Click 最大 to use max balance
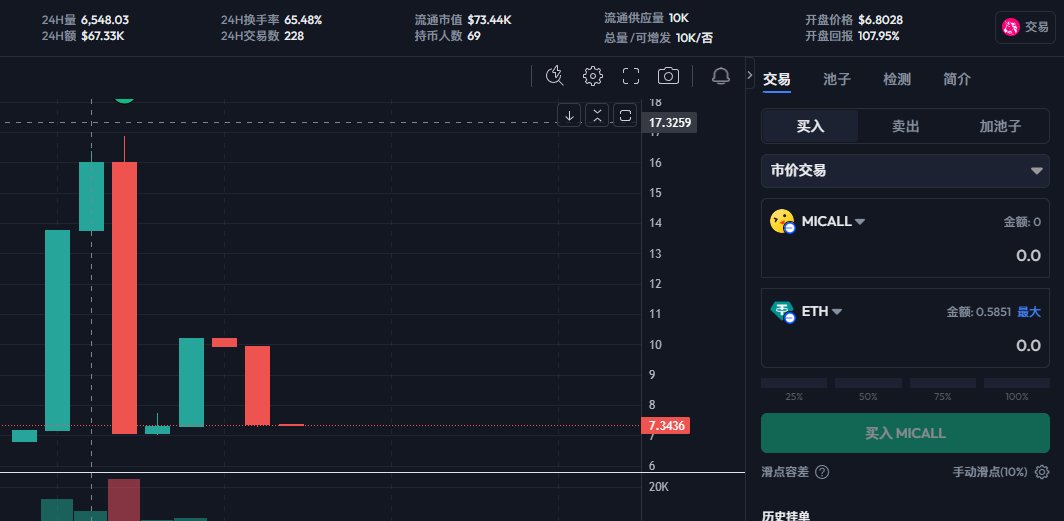The image size is (1064, 521). (1029, 312)
